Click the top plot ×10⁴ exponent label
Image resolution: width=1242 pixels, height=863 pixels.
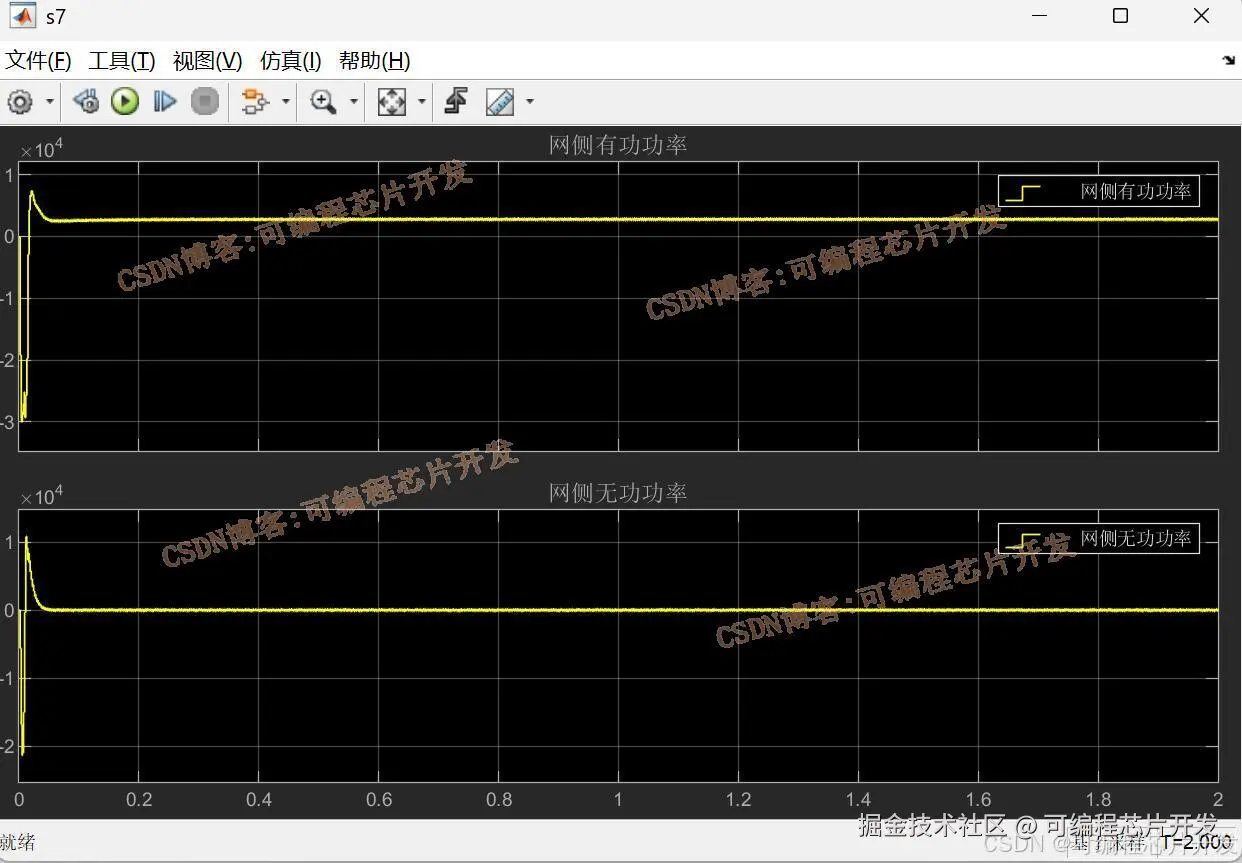(x=42, y=149)
